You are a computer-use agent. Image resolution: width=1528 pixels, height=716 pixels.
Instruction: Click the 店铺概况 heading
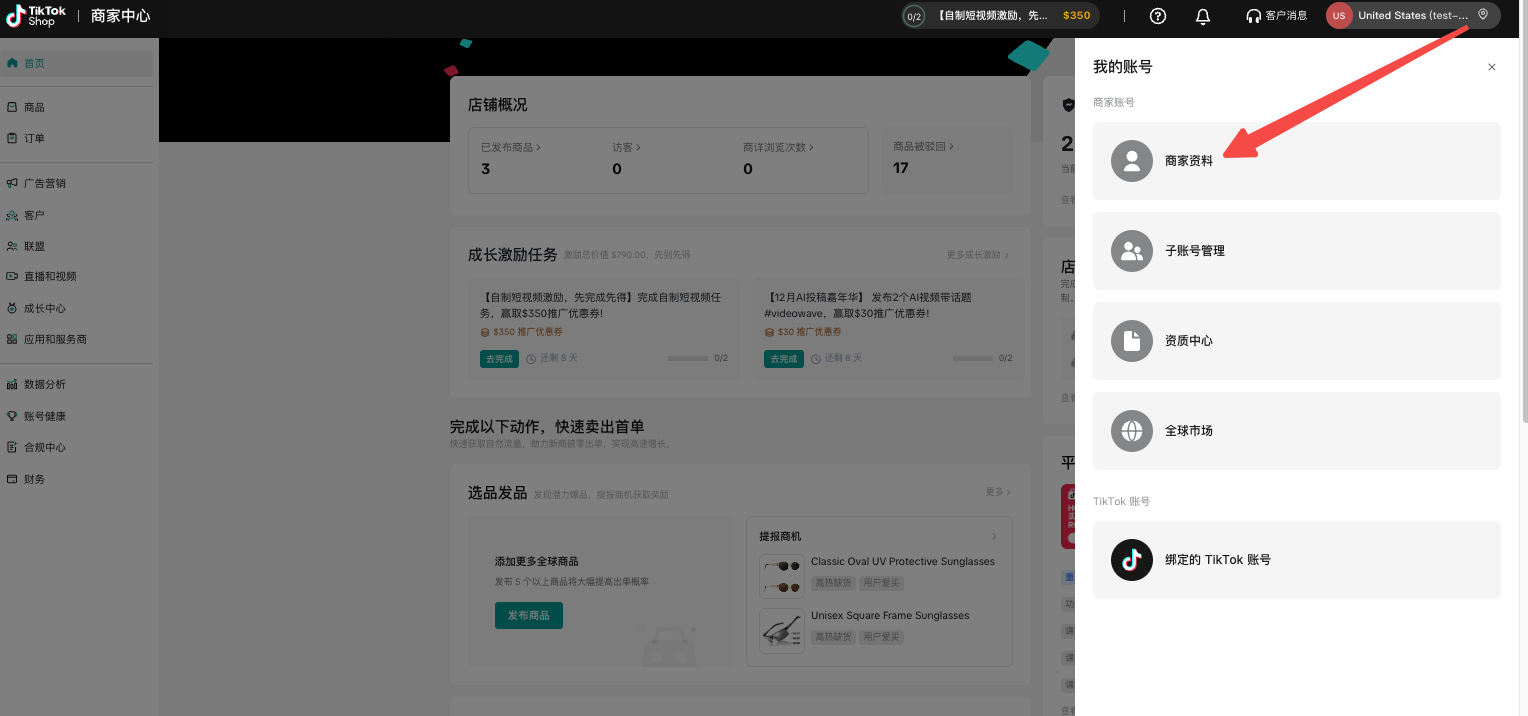498,105
